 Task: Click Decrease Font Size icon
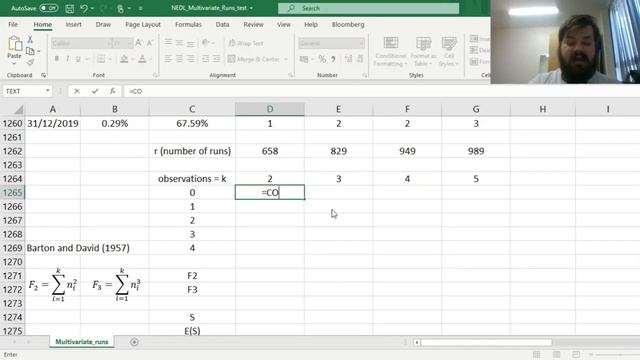(150, 43)
